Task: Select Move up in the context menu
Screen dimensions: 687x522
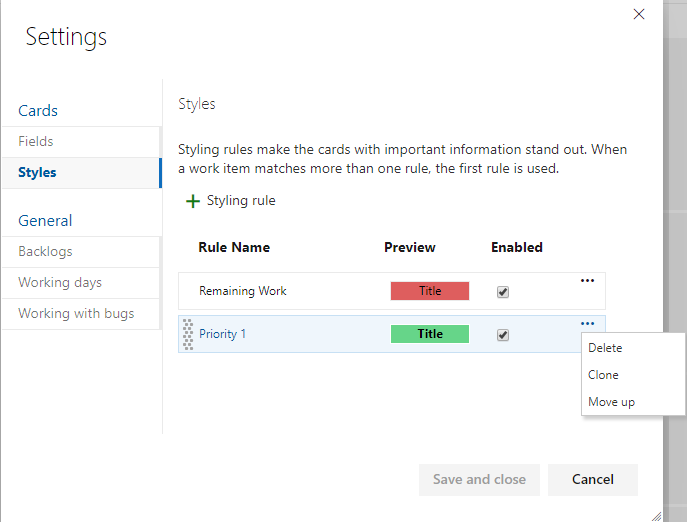Action: pos(611,402)
